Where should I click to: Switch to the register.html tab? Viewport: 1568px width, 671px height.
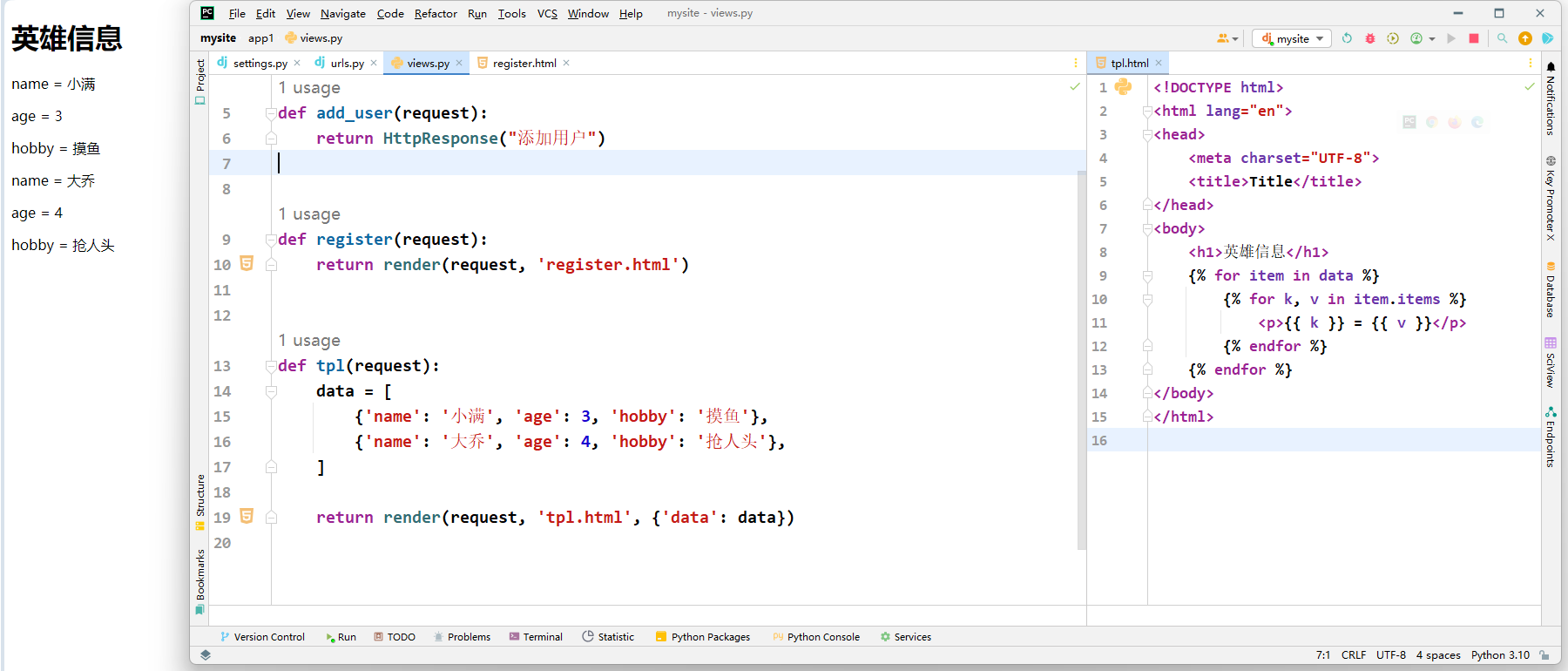point(524,63)
